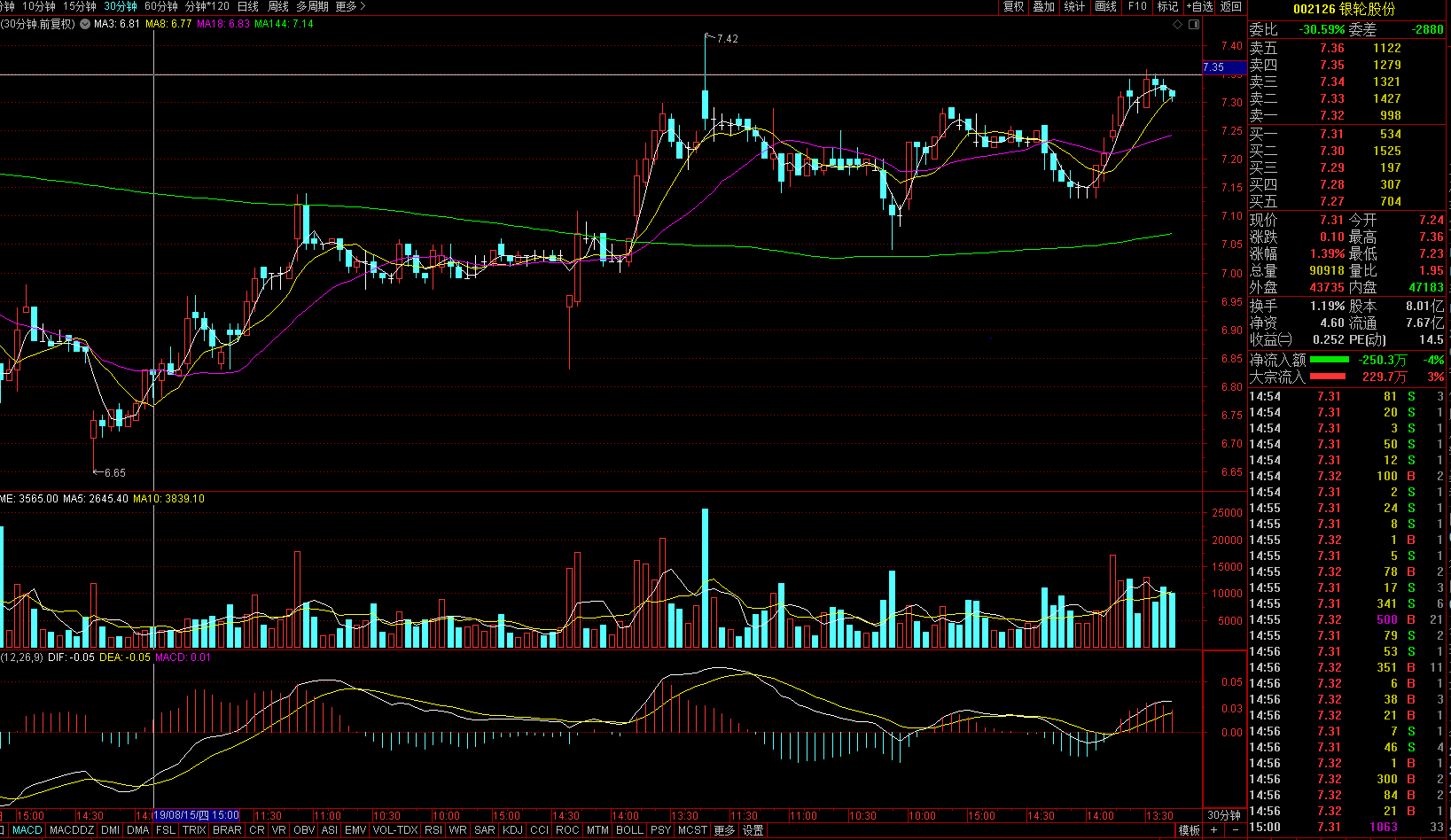Select the RSI indicator tab
1451x840 pixels.
coord(433,830)
